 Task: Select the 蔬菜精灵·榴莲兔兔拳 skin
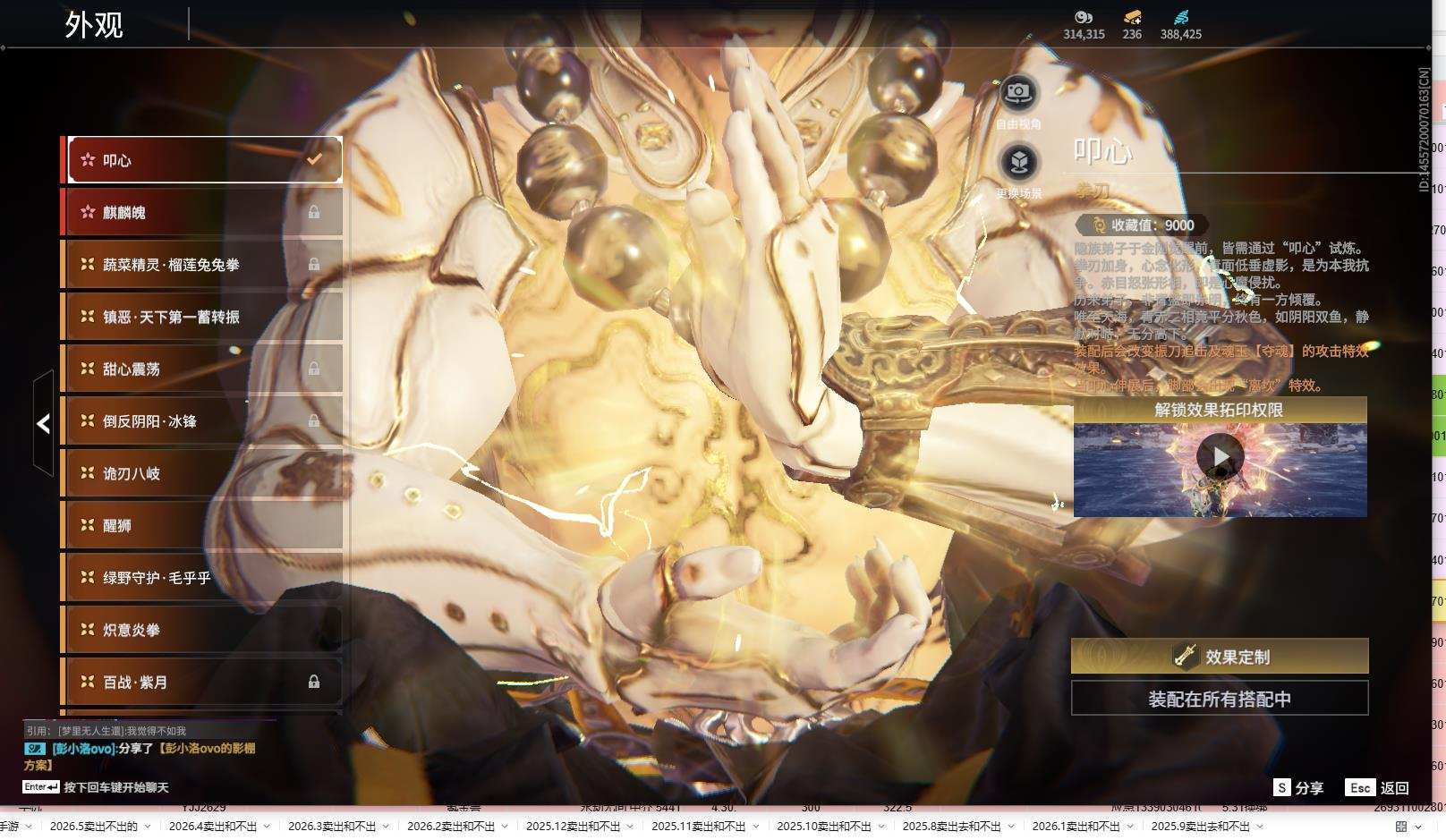click(202, 264)
